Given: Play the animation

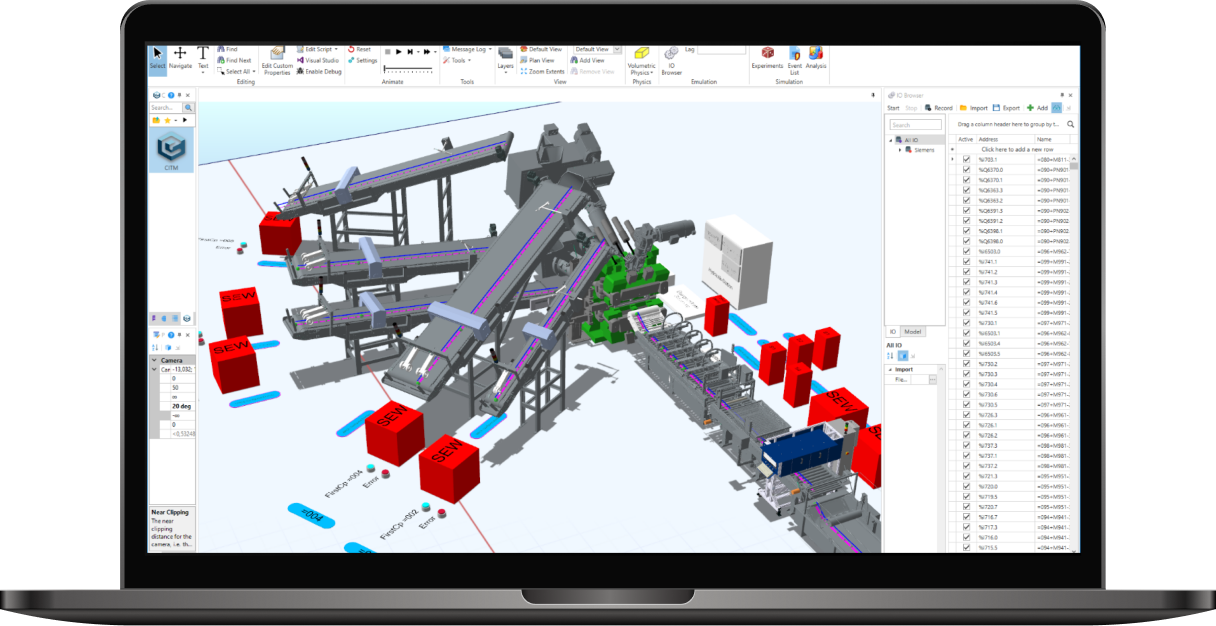Looking at the screenshot, I should (398, 51).
